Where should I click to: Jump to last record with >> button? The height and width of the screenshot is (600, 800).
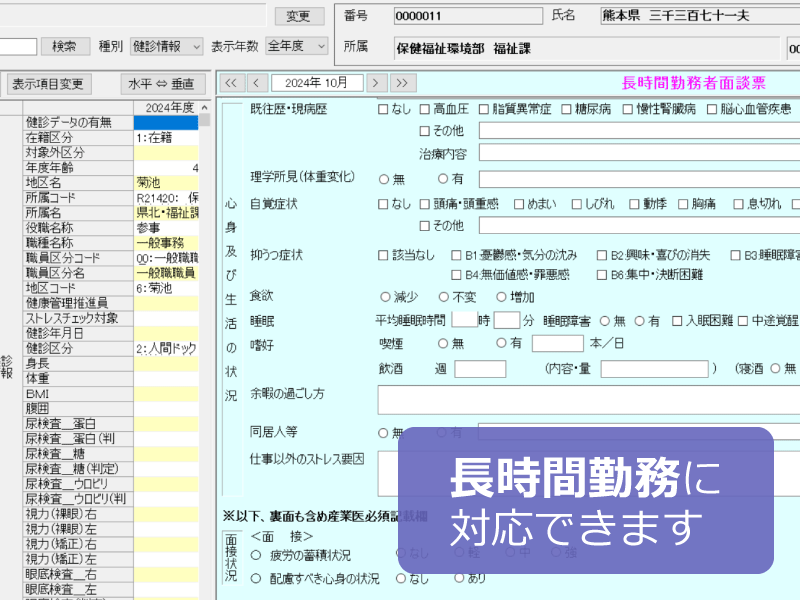pos(402,83)
